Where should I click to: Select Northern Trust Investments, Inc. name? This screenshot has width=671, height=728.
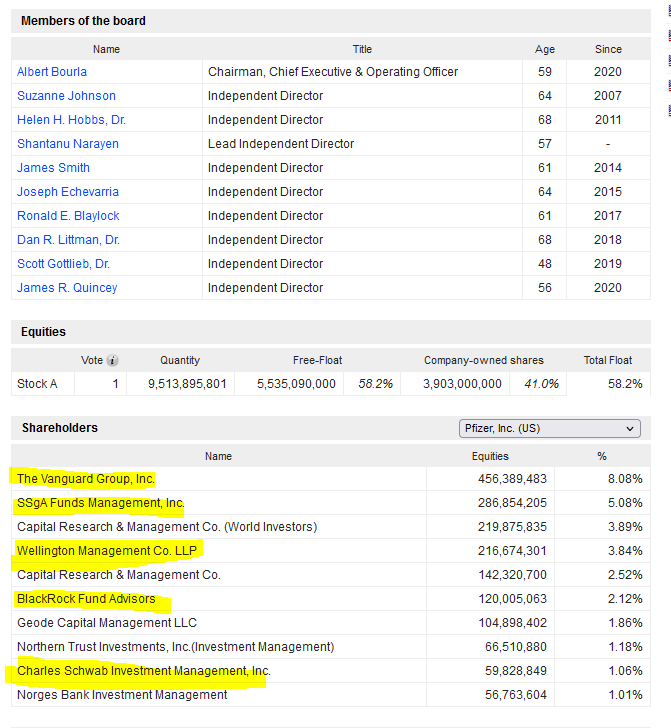coord(176,647)
